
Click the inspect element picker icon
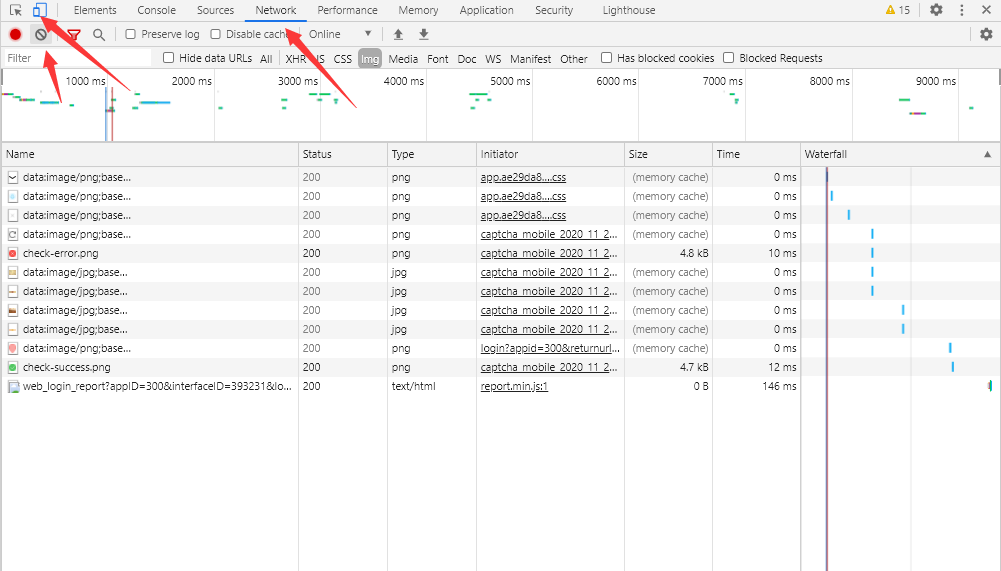pyautogui.click(x=16, y=10)
